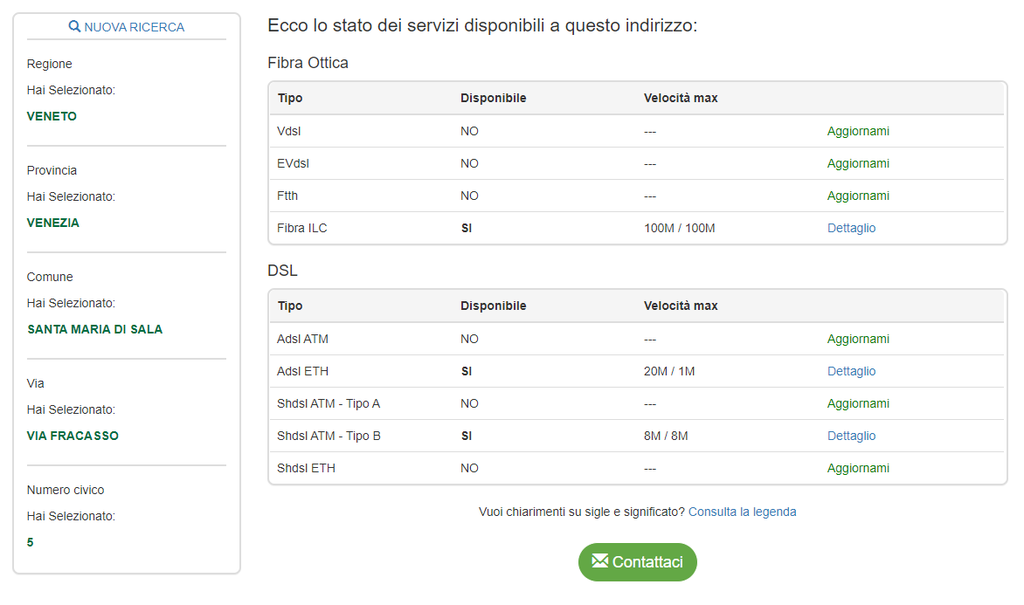Open Aggiornami link for Vdsl row
The image size is (1024, 605).
tap(858, 131)
